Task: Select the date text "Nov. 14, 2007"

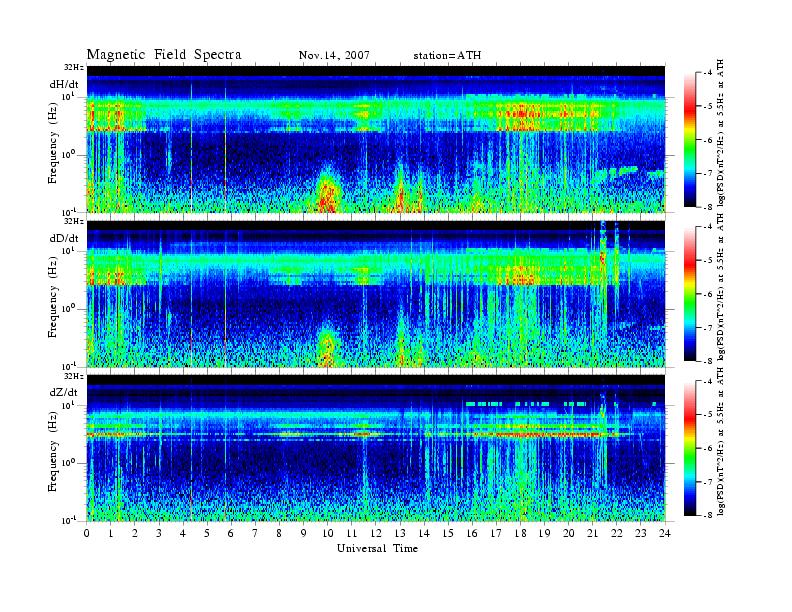Action: 334,56
